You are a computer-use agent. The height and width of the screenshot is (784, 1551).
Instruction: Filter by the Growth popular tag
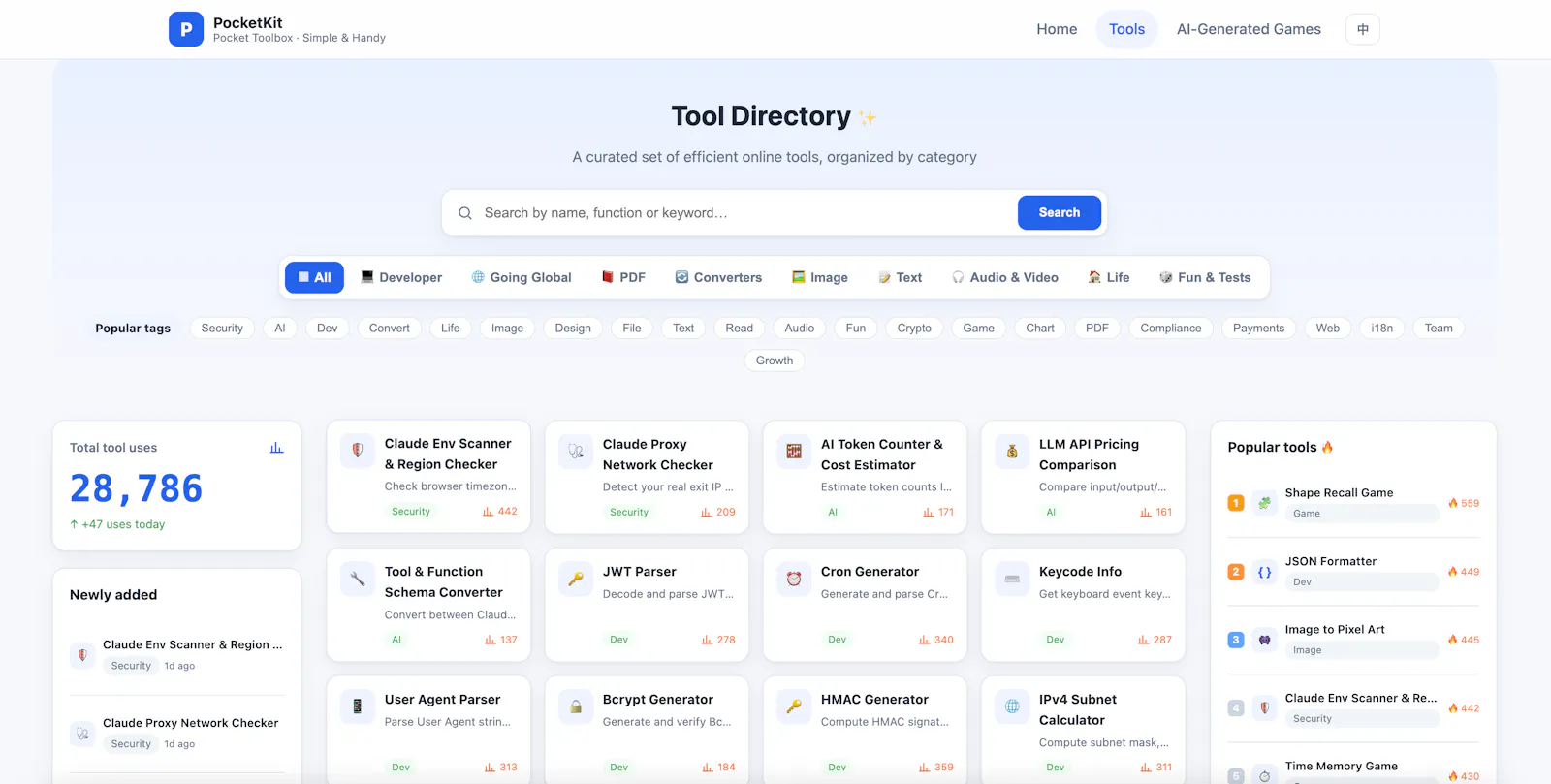tap(775, 361)
